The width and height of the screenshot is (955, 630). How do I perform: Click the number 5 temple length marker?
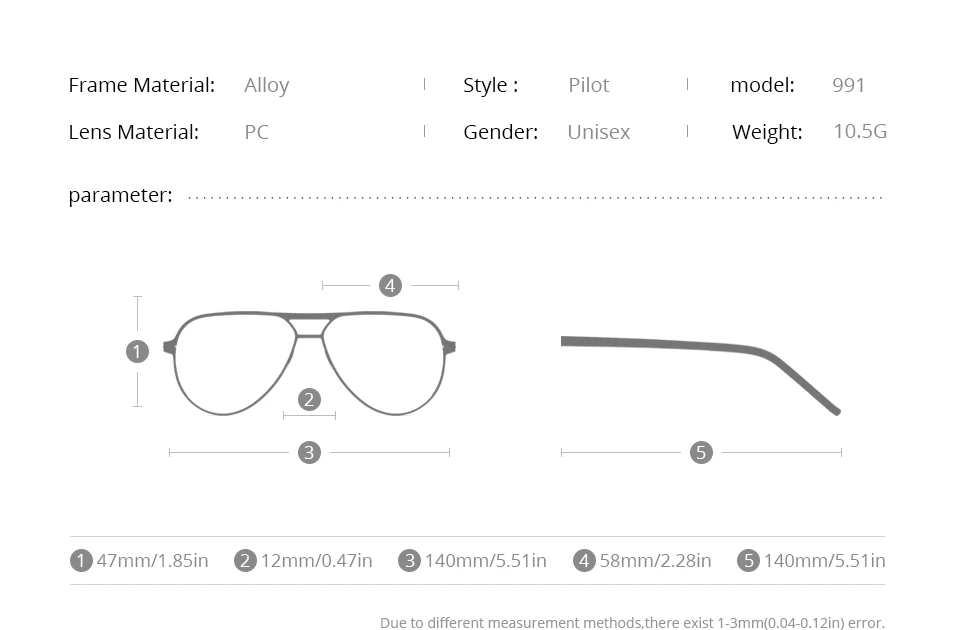pos(701,453)
